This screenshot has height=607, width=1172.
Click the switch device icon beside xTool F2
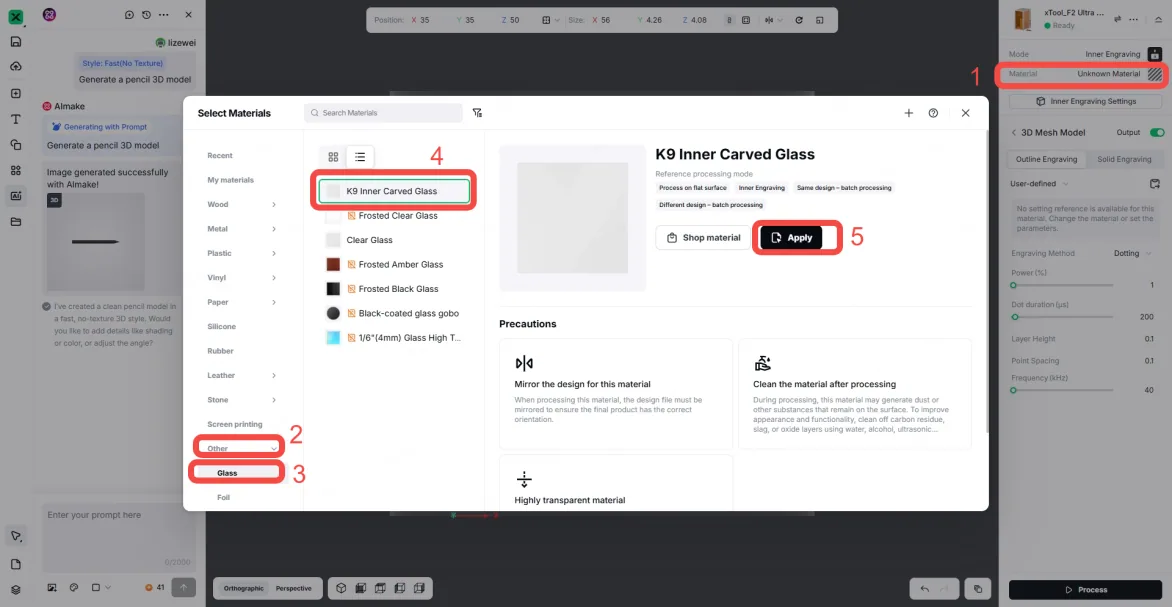pyautogui.click(x=1117, y=19)
